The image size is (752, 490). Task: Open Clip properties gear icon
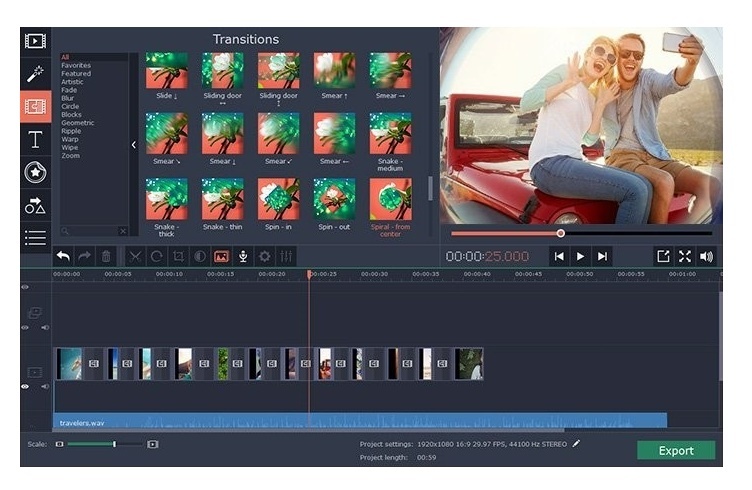coord(265,257)
